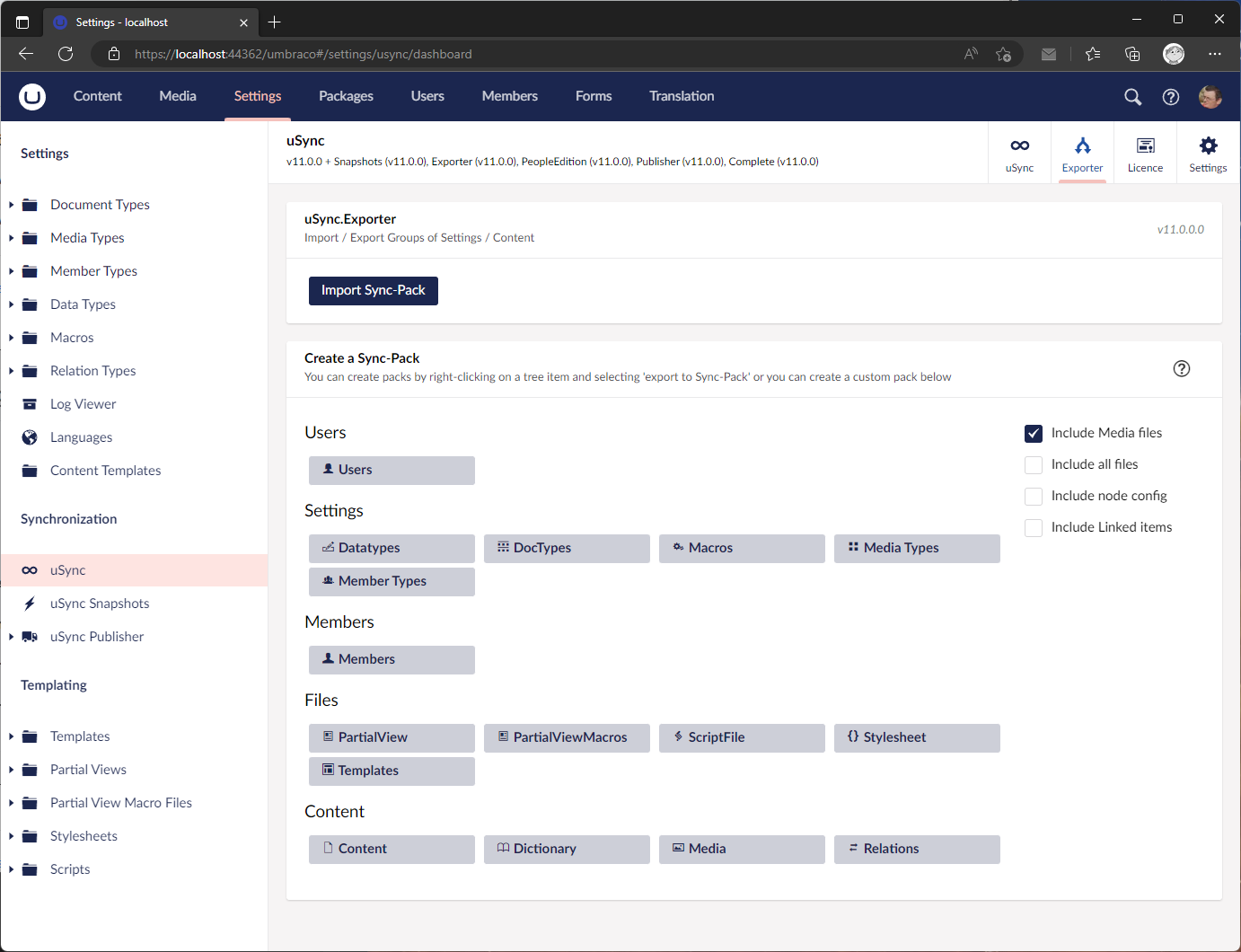Expand the Document Types tree
1241x952 pixels.
pyautogui.click(x=11, y=204)
